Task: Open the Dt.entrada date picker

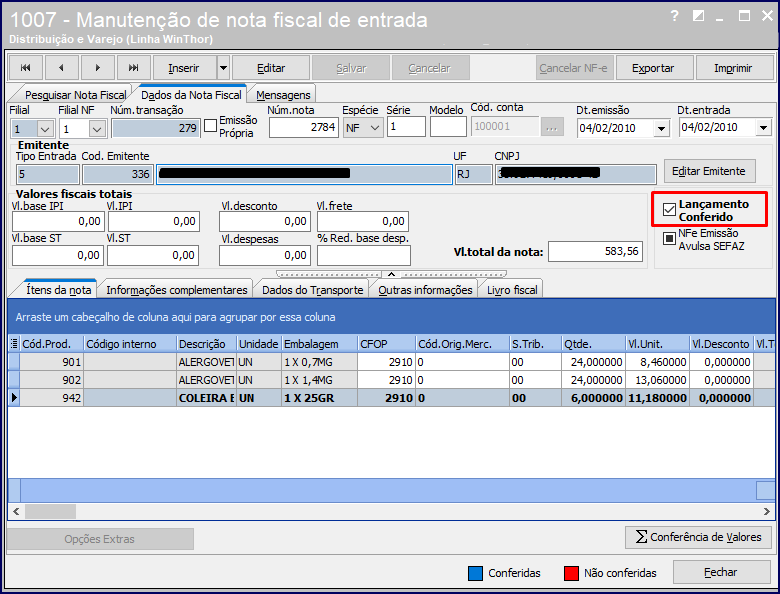Action: coord(763,128)
